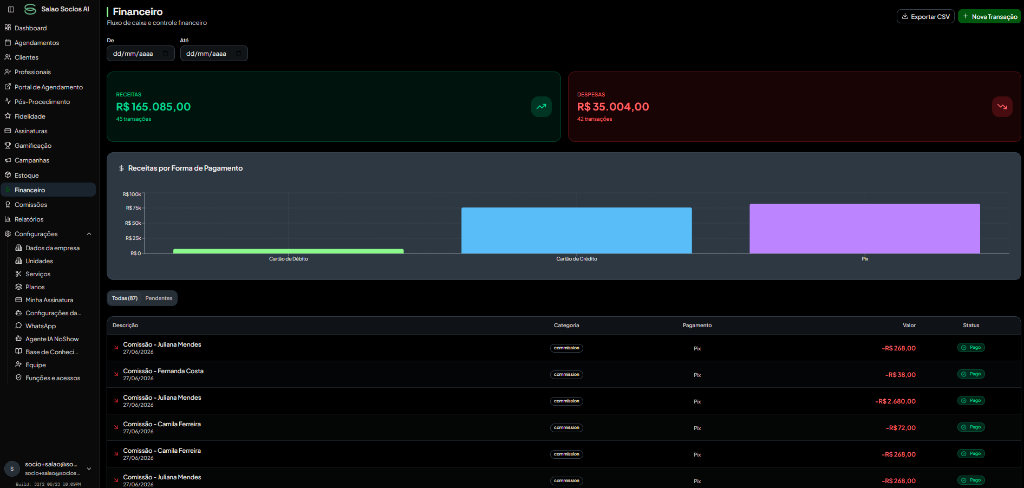This screenshot has width=1024, height=488.
Task: Go to Clientes using its people icon
Action: (8, 57)
